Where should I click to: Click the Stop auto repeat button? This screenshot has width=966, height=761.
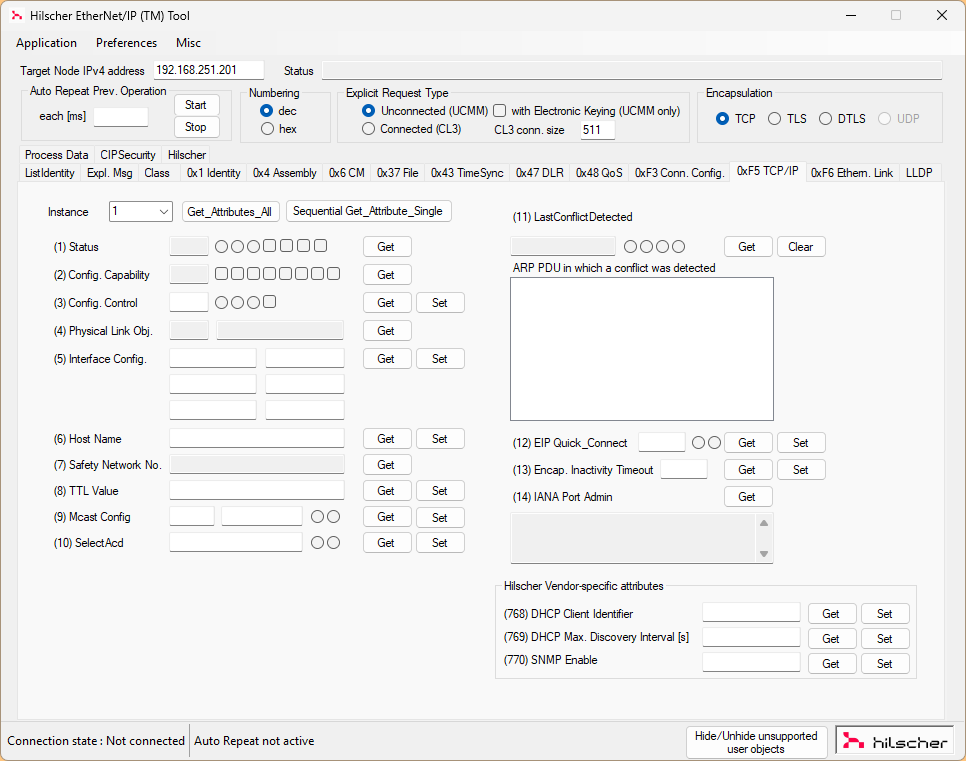(196, 127)
